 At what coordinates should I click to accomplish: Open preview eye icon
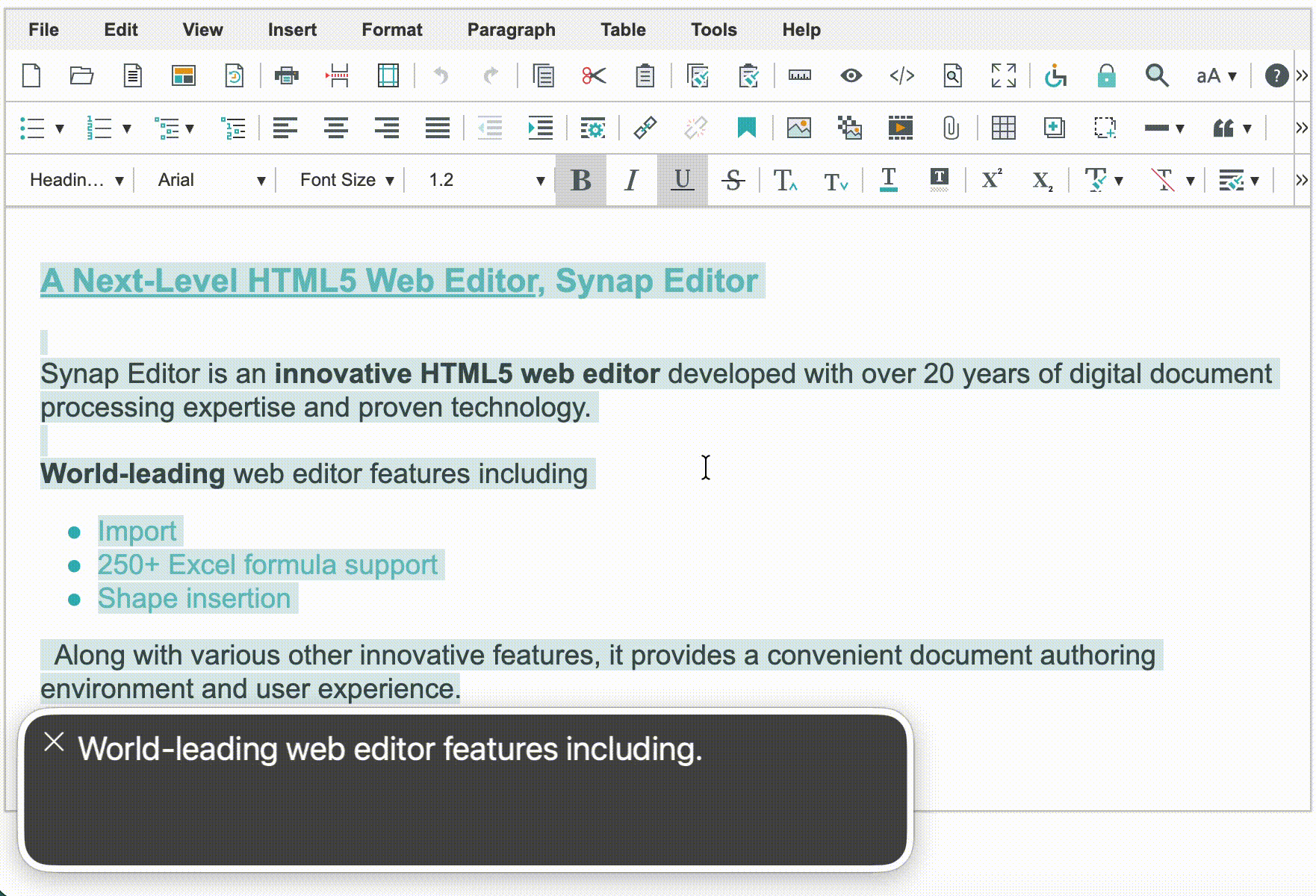pos(851,75)
